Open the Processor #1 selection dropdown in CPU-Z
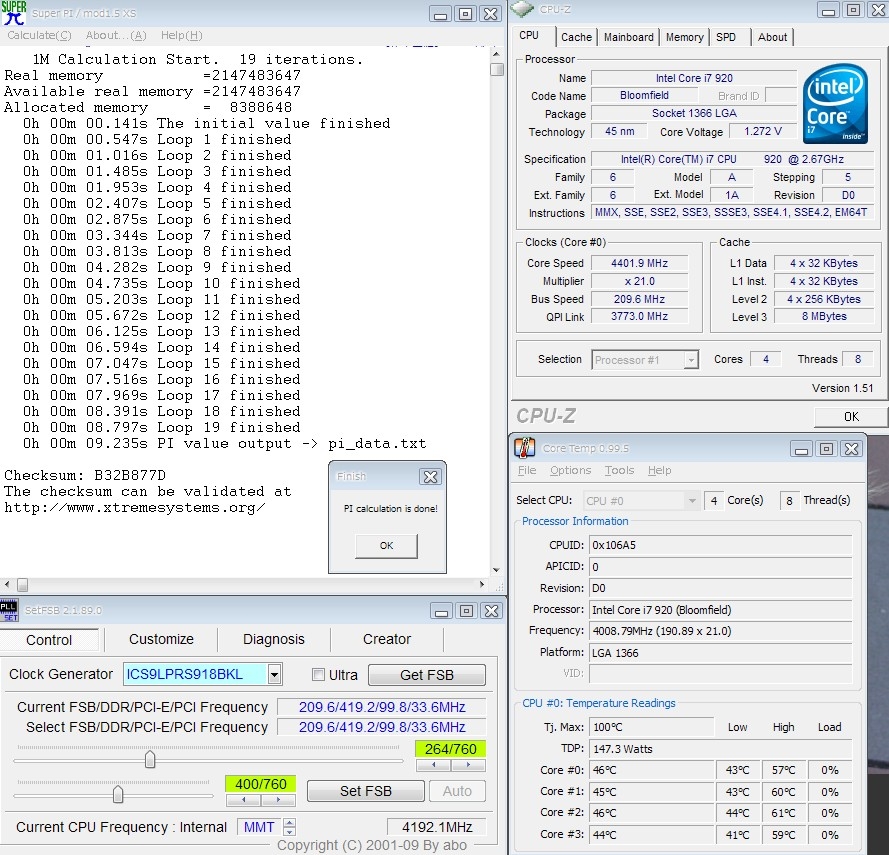Viewport: 889px width, 855px height. click(691, 360)
